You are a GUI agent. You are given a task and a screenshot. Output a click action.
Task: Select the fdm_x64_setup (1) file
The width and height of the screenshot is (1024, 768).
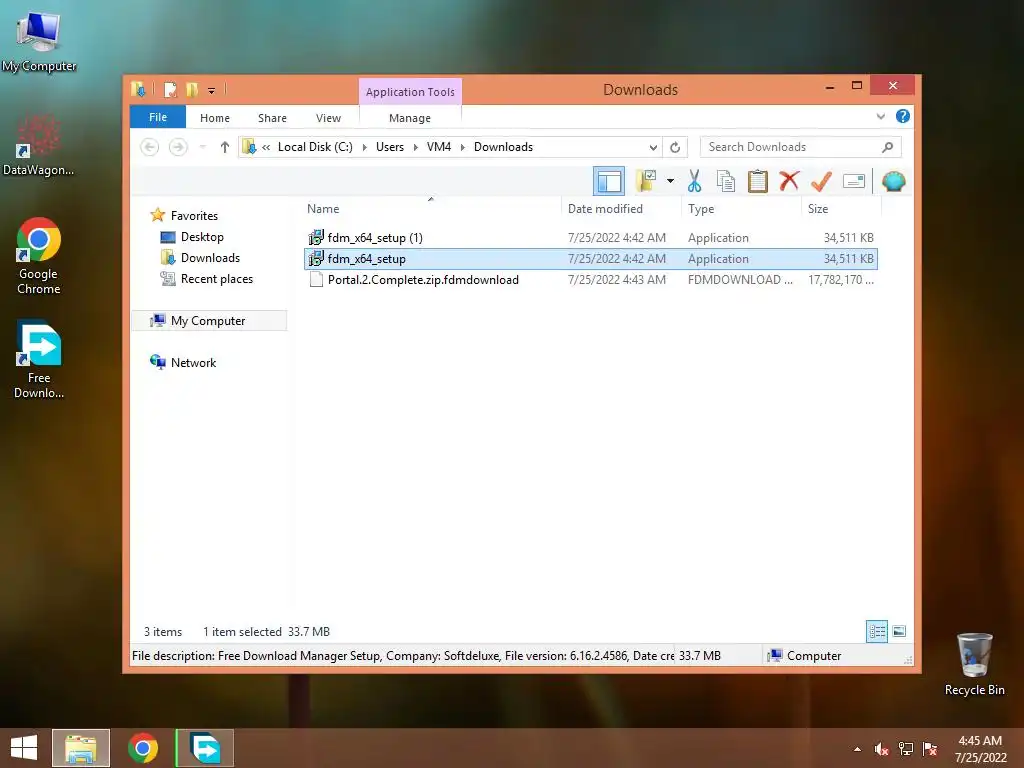(x=590, y=238)
